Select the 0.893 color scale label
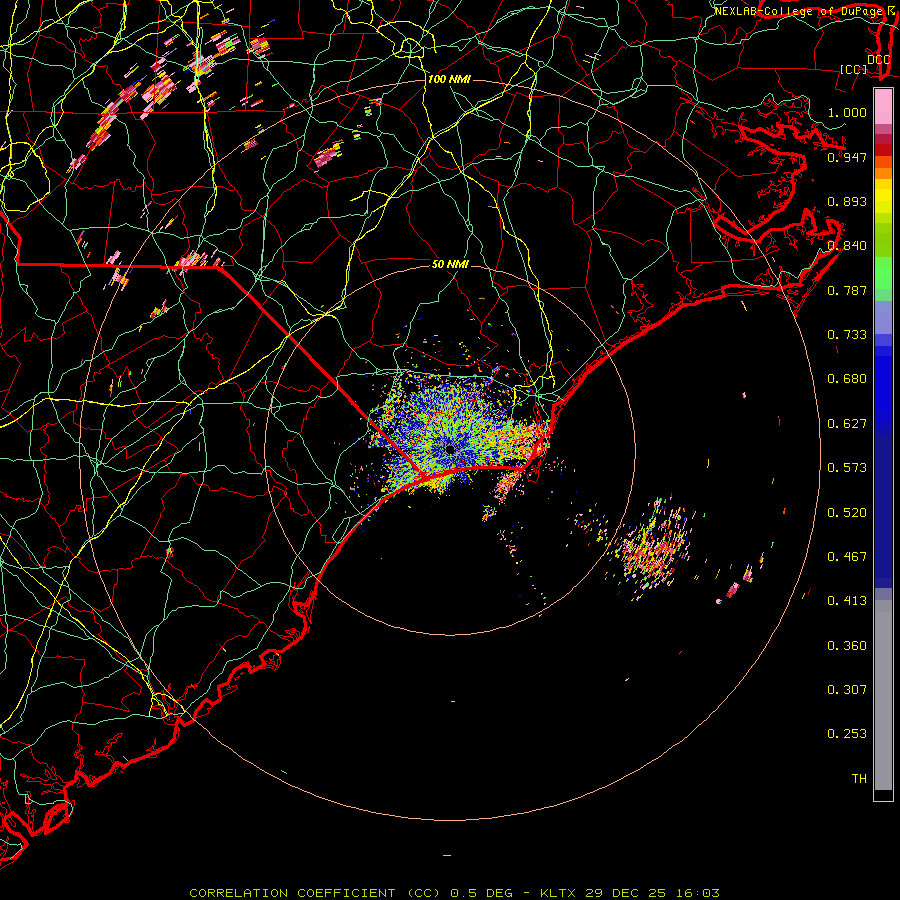The image size is (900, 900). (847, 201)
